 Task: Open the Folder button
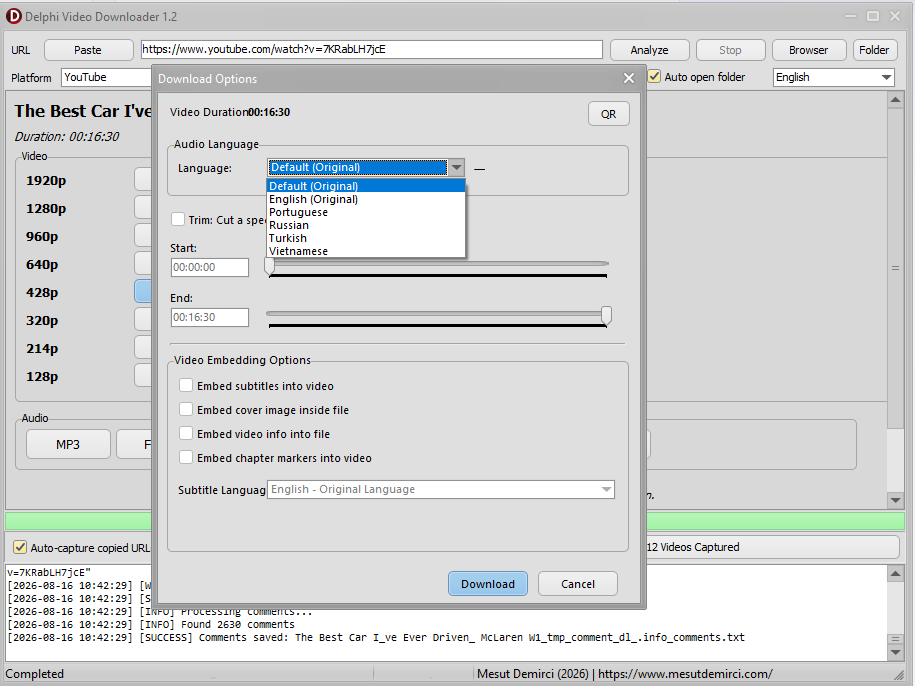point(874,50)
